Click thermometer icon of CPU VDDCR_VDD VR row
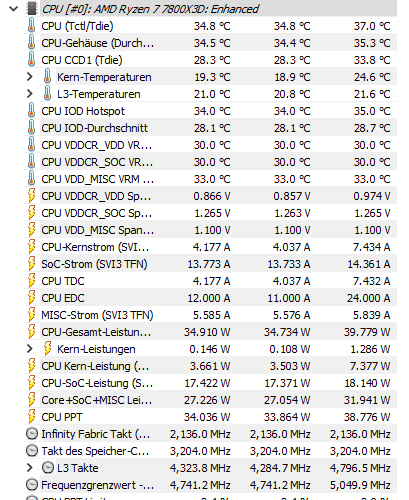Viewport: 409px width, 500px height. (31, 145)
